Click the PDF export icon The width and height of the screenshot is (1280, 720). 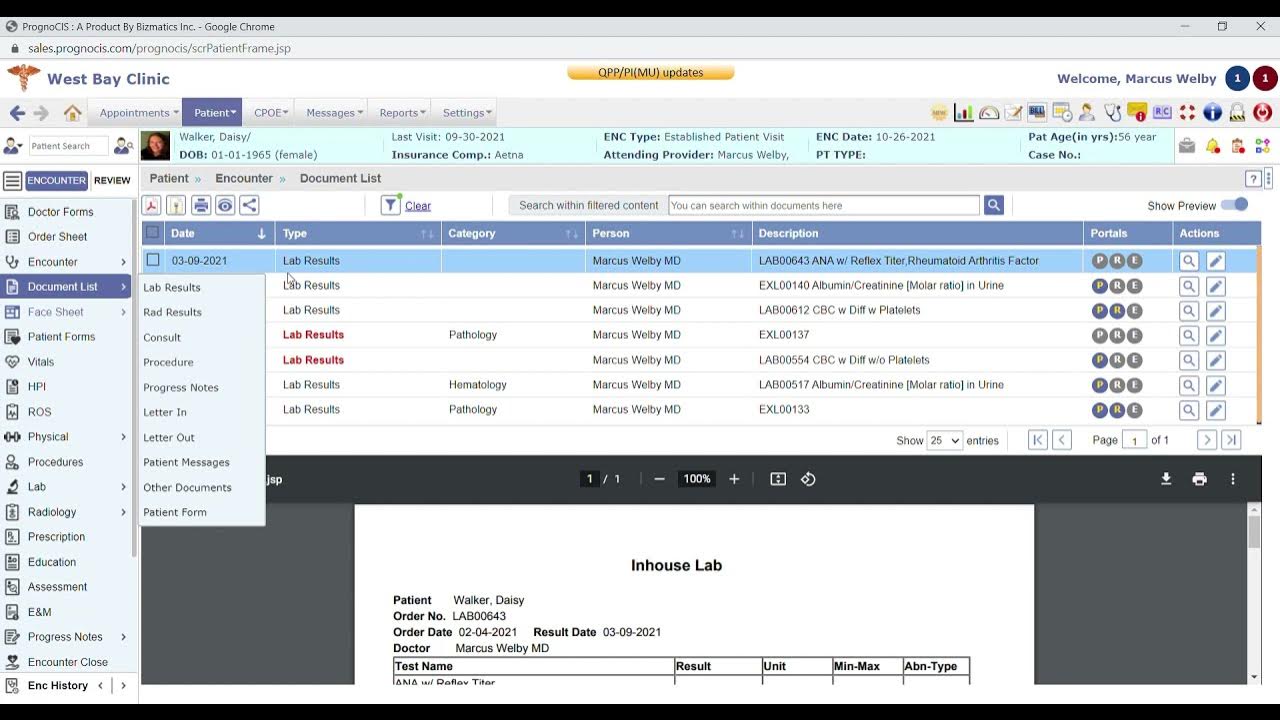[151, 205]
